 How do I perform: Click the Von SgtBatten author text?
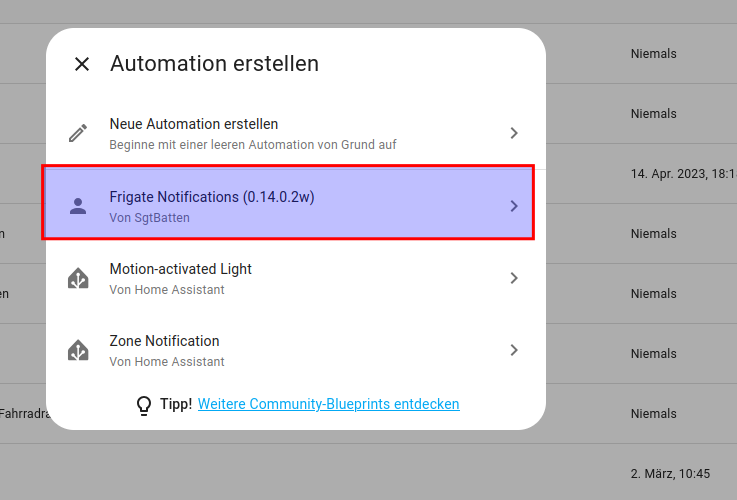pos(149,217)
